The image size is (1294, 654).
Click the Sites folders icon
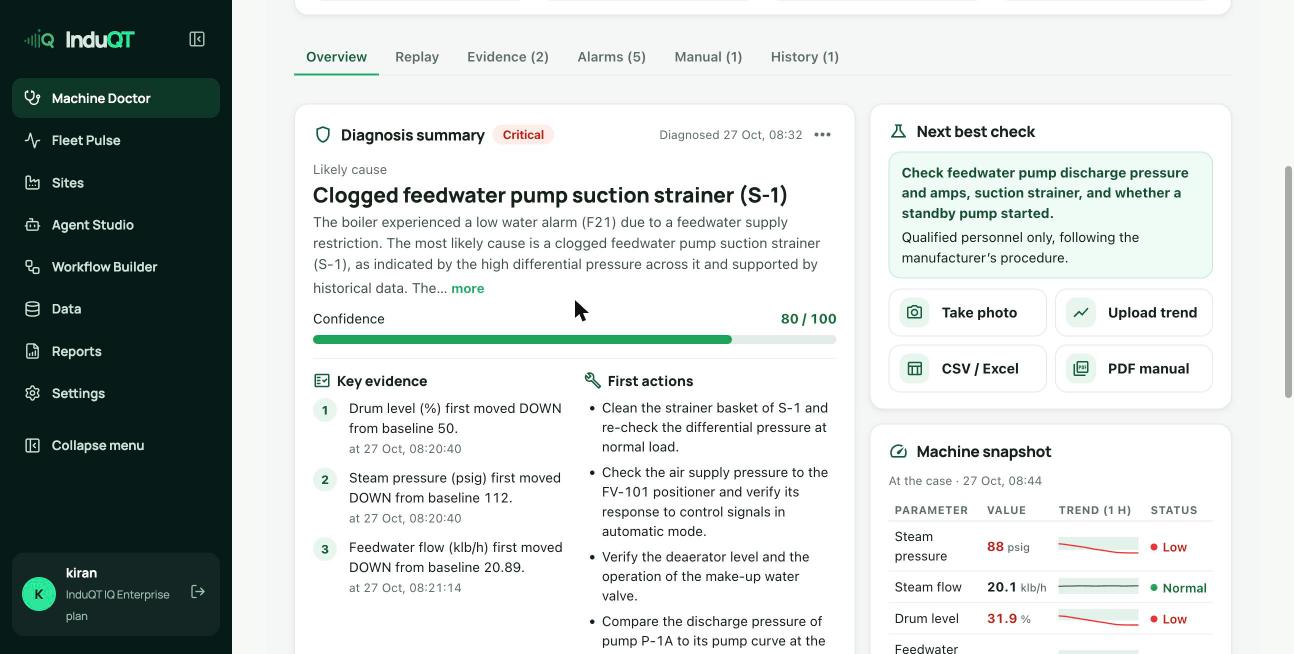[x=33, y=182]
